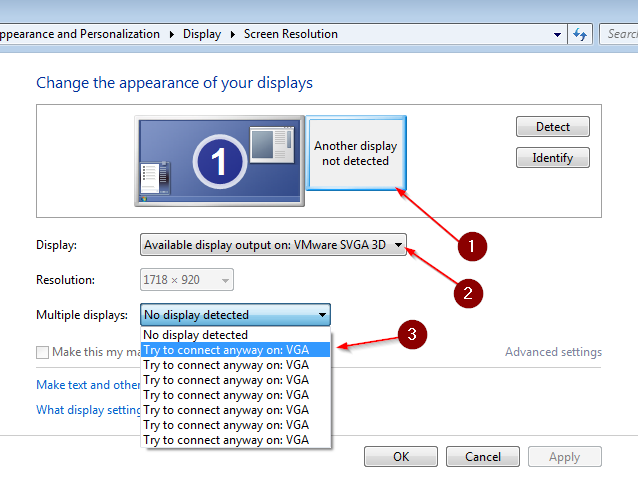This screenshot has width=638, height=495.
Task: Open the address bar history dropdown arrow
Action: 558,34
